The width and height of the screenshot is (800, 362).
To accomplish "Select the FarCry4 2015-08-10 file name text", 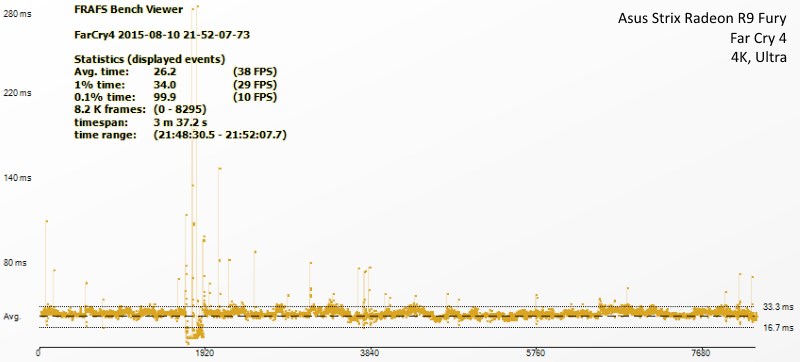I will tap(162, 35).
